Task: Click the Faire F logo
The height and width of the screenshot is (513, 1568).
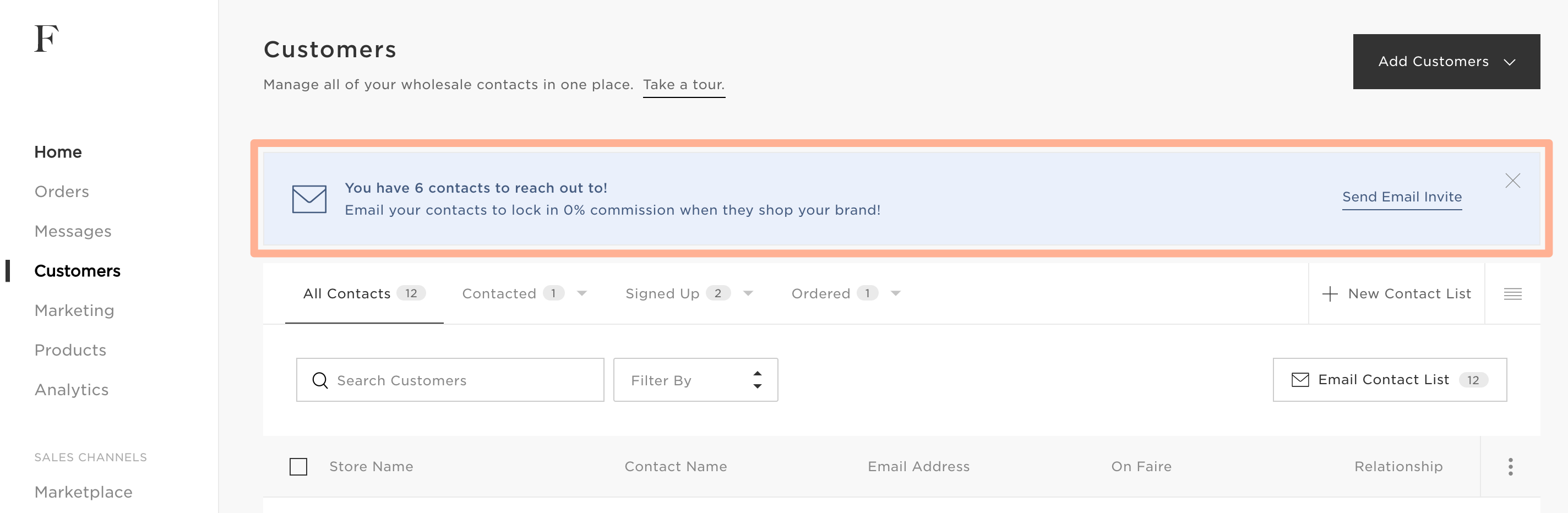Action: click(x=46, y=39)
